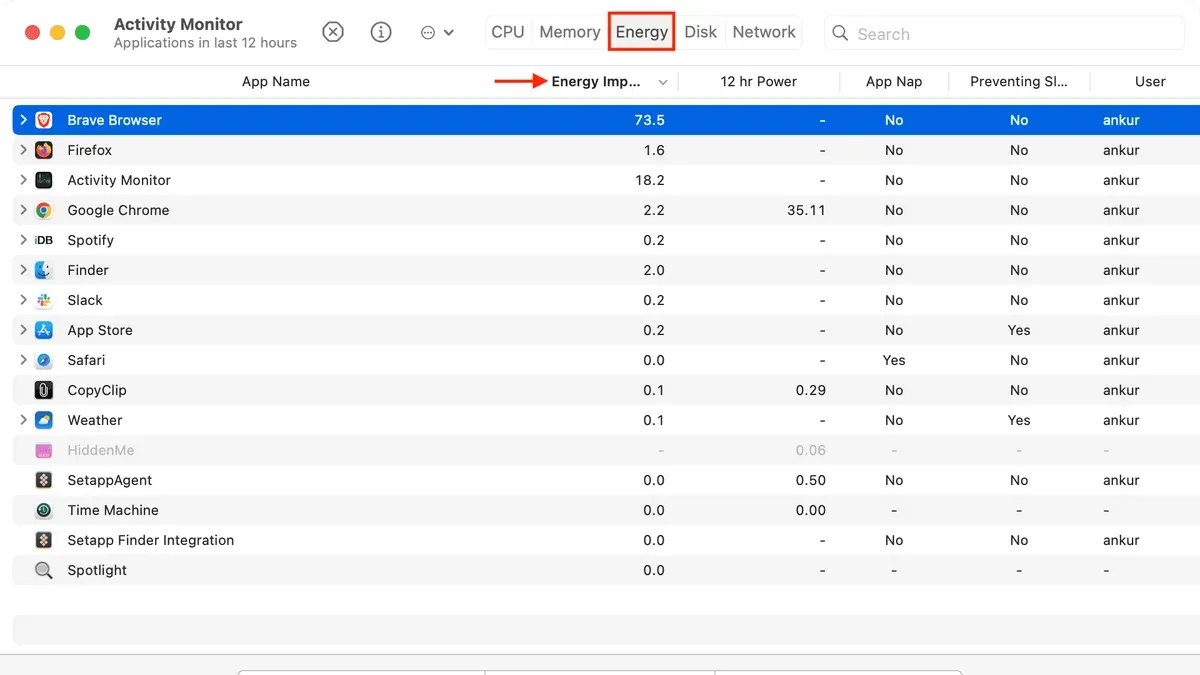Click the dimmed HiddenMe icon
The image size is (1200, 675).
44,450
